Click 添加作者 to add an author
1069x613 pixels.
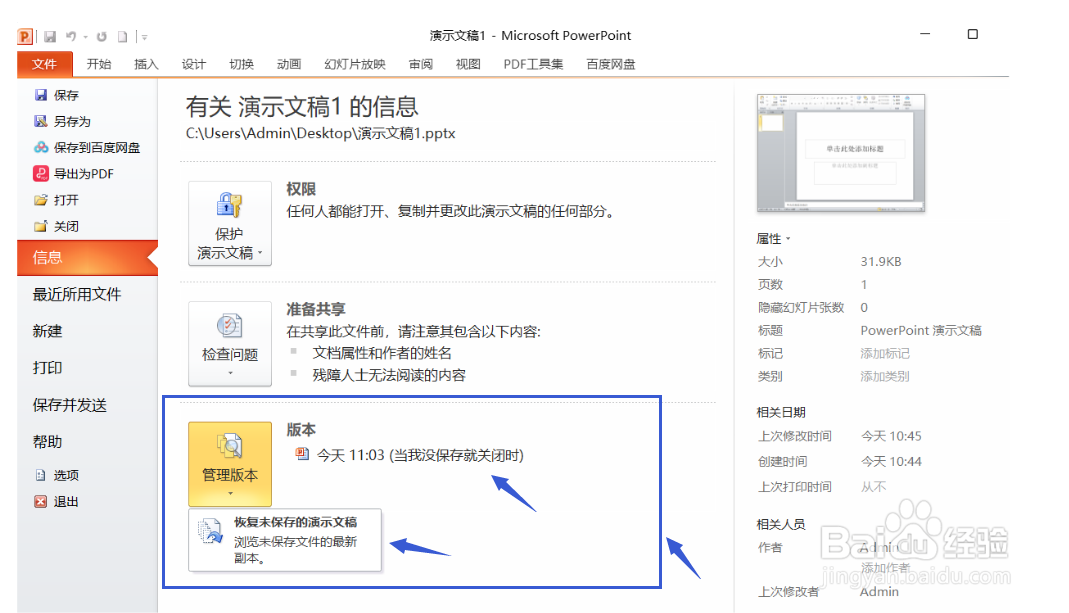(885, 567)
